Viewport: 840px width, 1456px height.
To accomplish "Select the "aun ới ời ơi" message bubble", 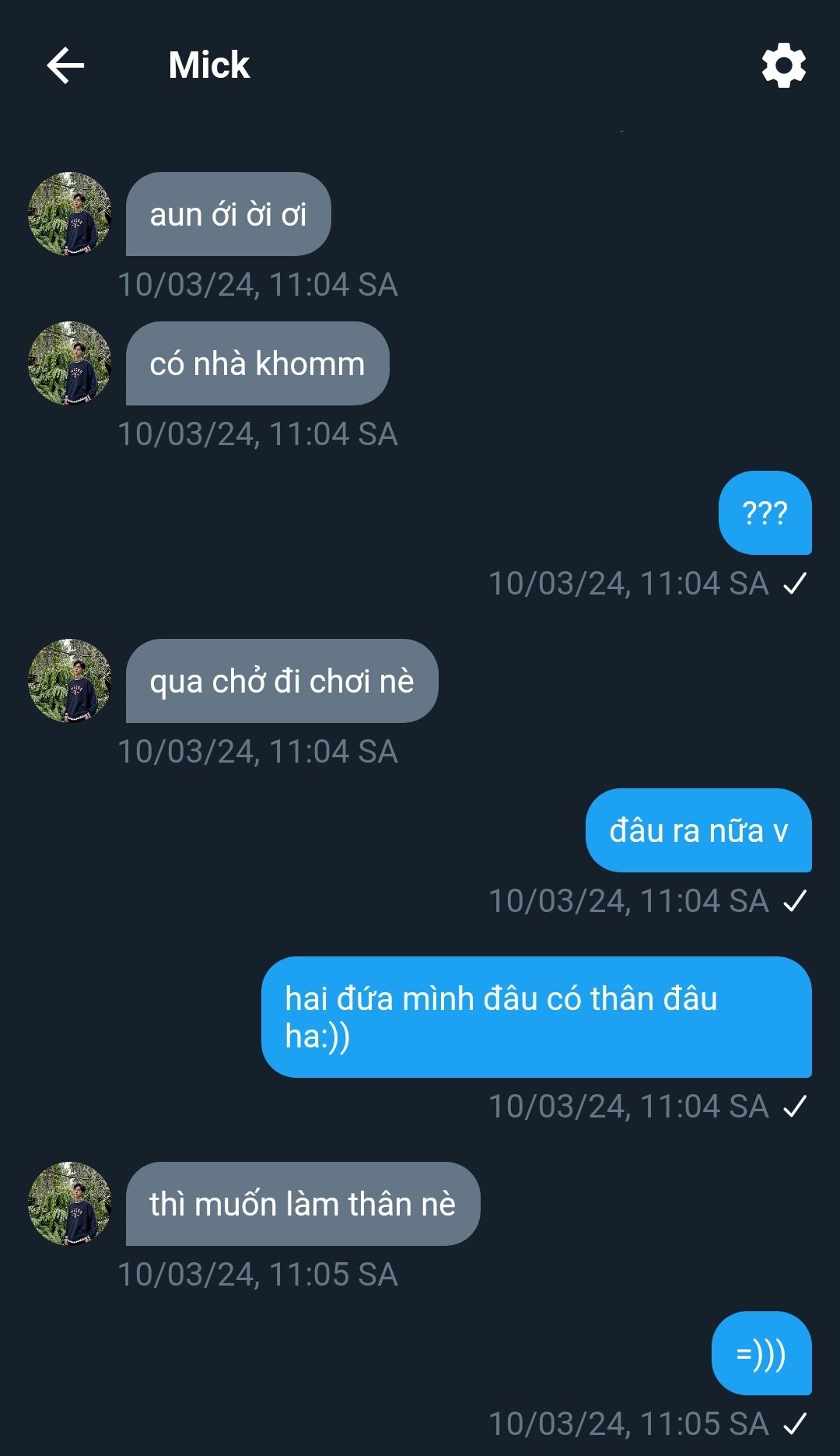I will [x=228, y=214].
